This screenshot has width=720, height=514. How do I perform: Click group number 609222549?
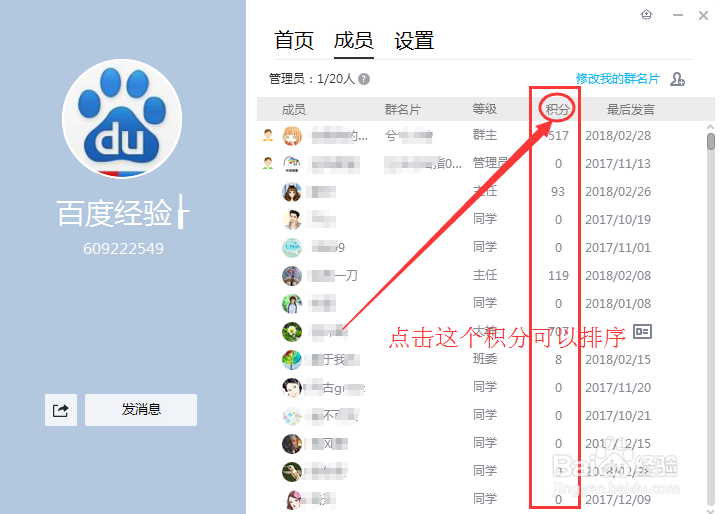click(x=123, y=249)
